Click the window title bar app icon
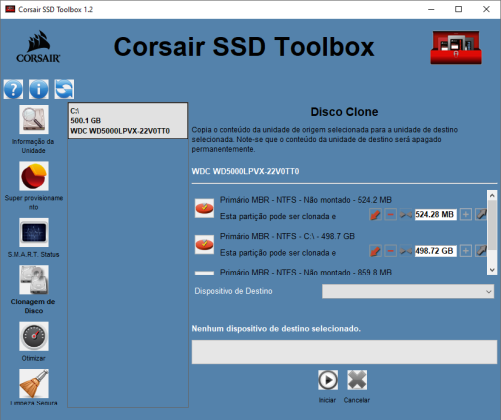 [x=10, y=9]
